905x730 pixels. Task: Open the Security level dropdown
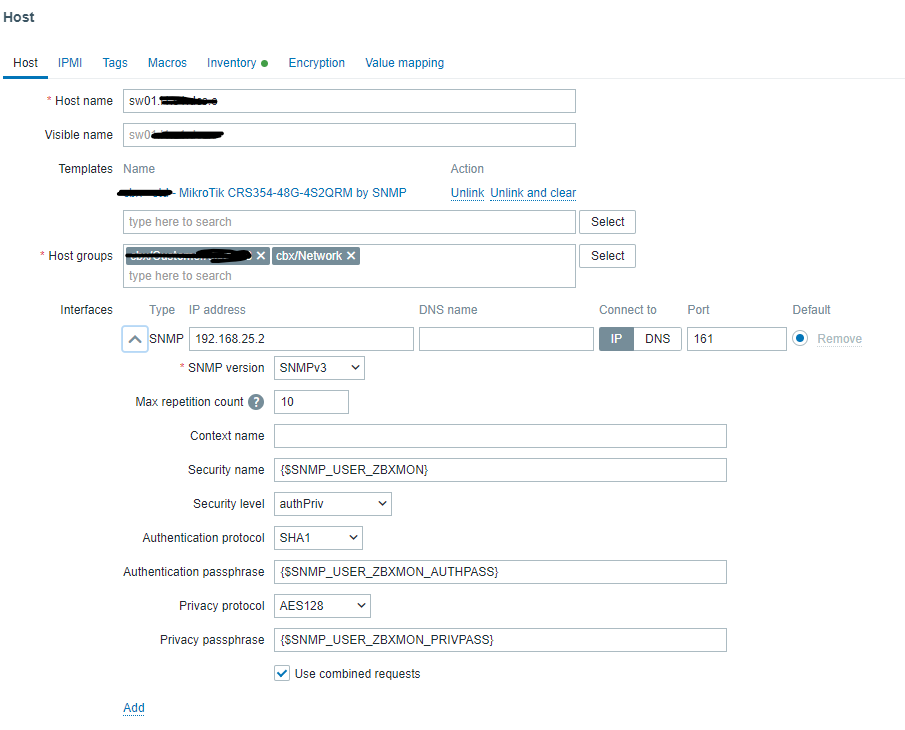tap(332, 504)
